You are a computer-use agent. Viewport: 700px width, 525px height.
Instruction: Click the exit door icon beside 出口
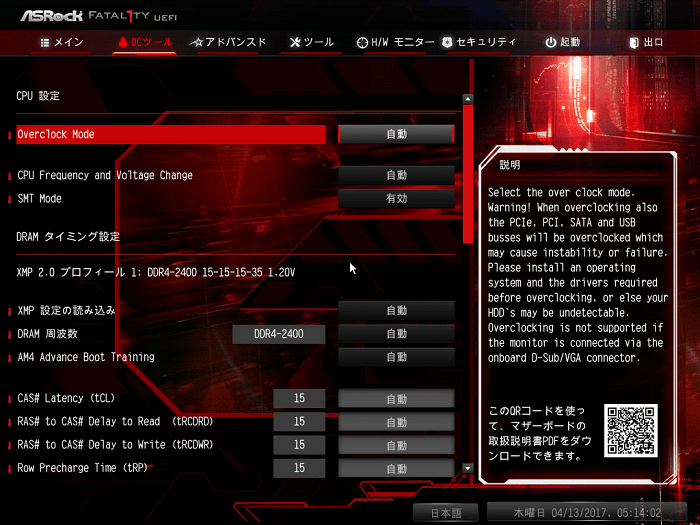pos(634,43)
